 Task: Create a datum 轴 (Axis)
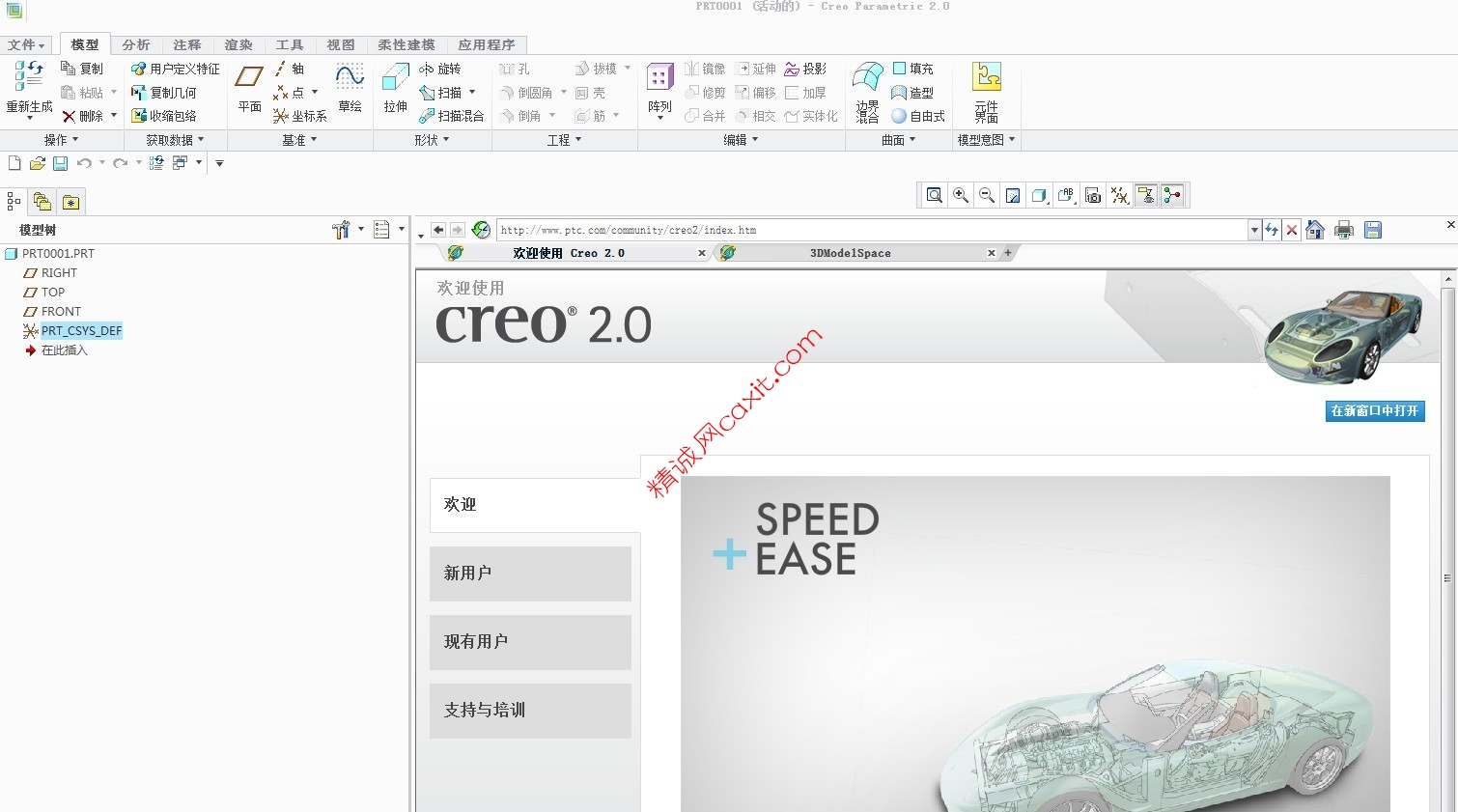point(289,69)
